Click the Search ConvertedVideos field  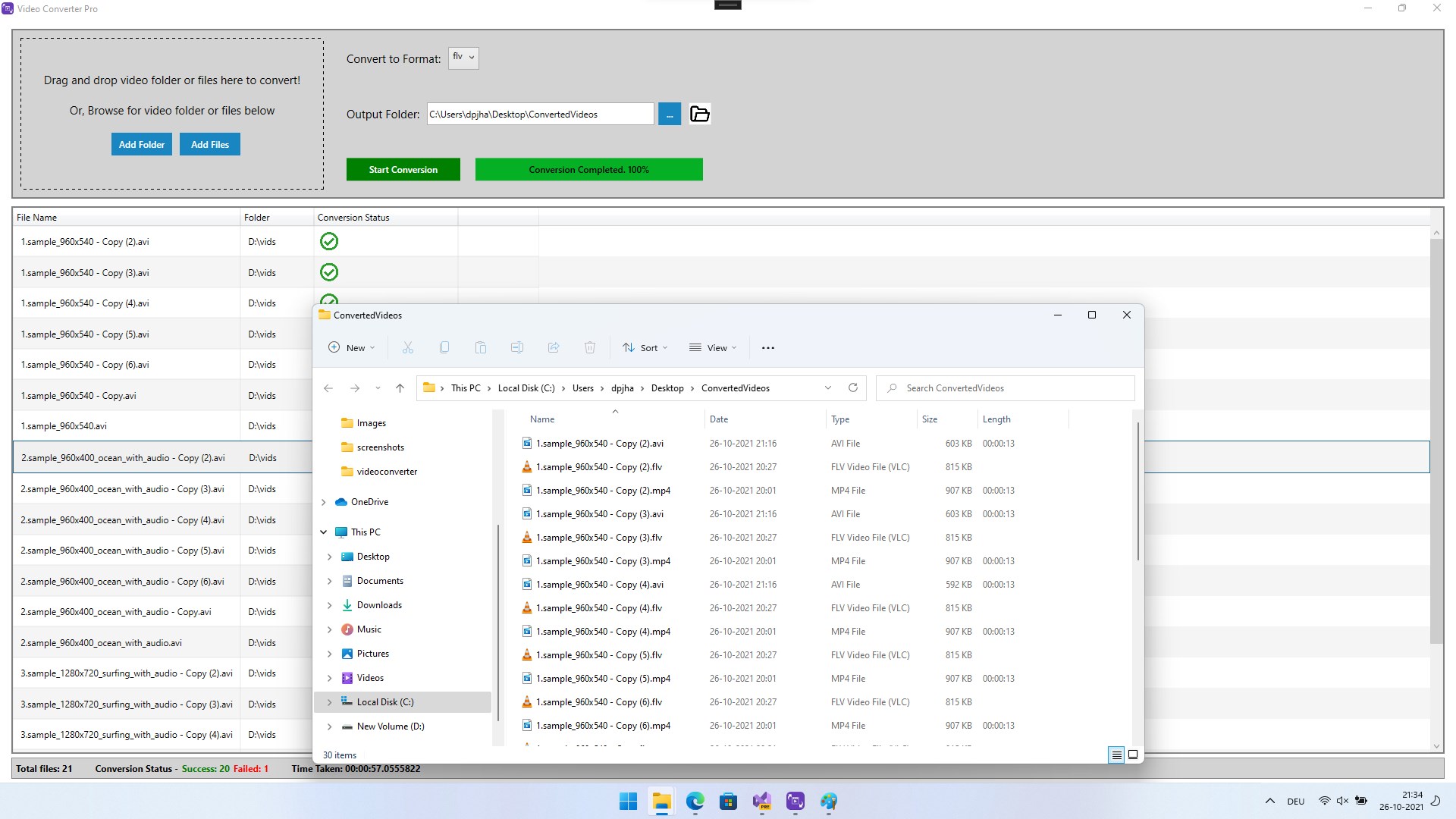(1006, 388)
